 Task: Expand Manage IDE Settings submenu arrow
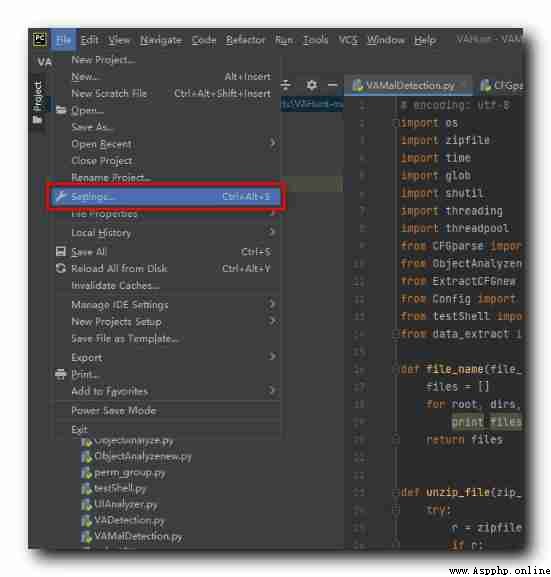click(272, 304)
